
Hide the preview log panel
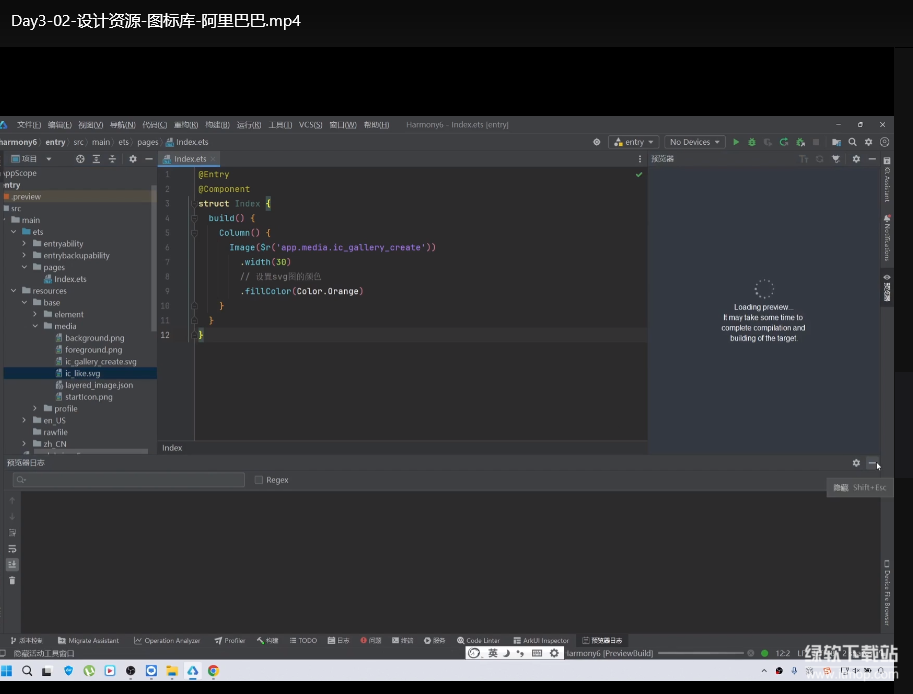[x=872, y=463]
